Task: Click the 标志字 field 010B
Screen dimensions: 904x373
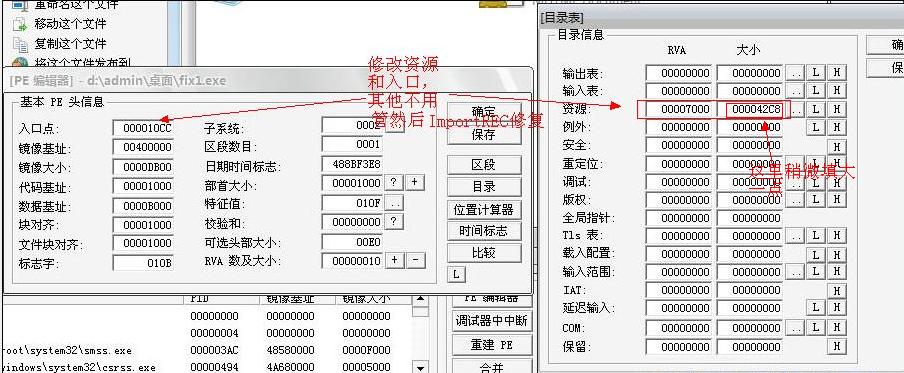Action: [x=142, y=263]
